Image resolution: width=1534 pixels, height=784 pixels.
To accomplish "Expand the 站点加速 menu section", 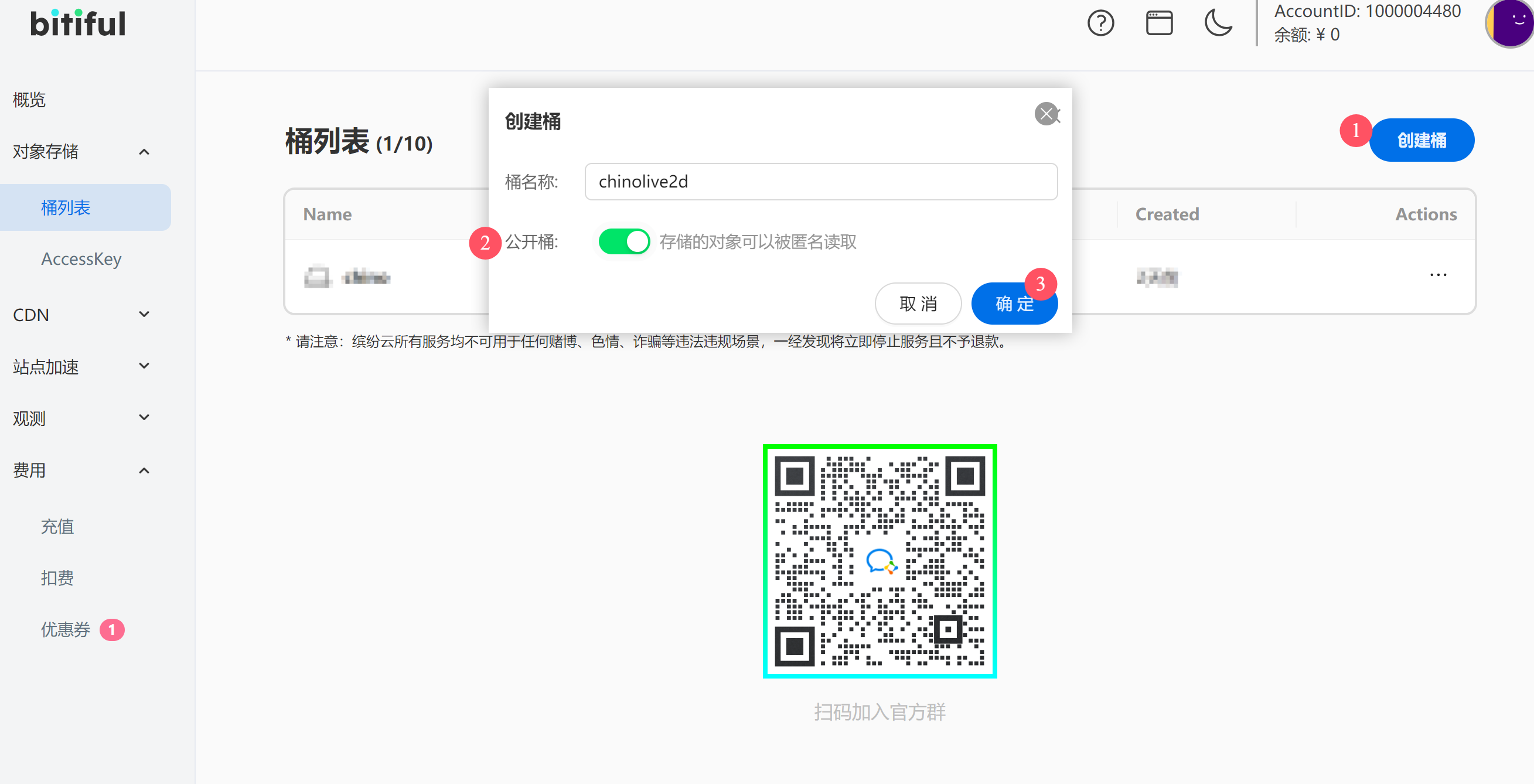I will pos(80,367).
